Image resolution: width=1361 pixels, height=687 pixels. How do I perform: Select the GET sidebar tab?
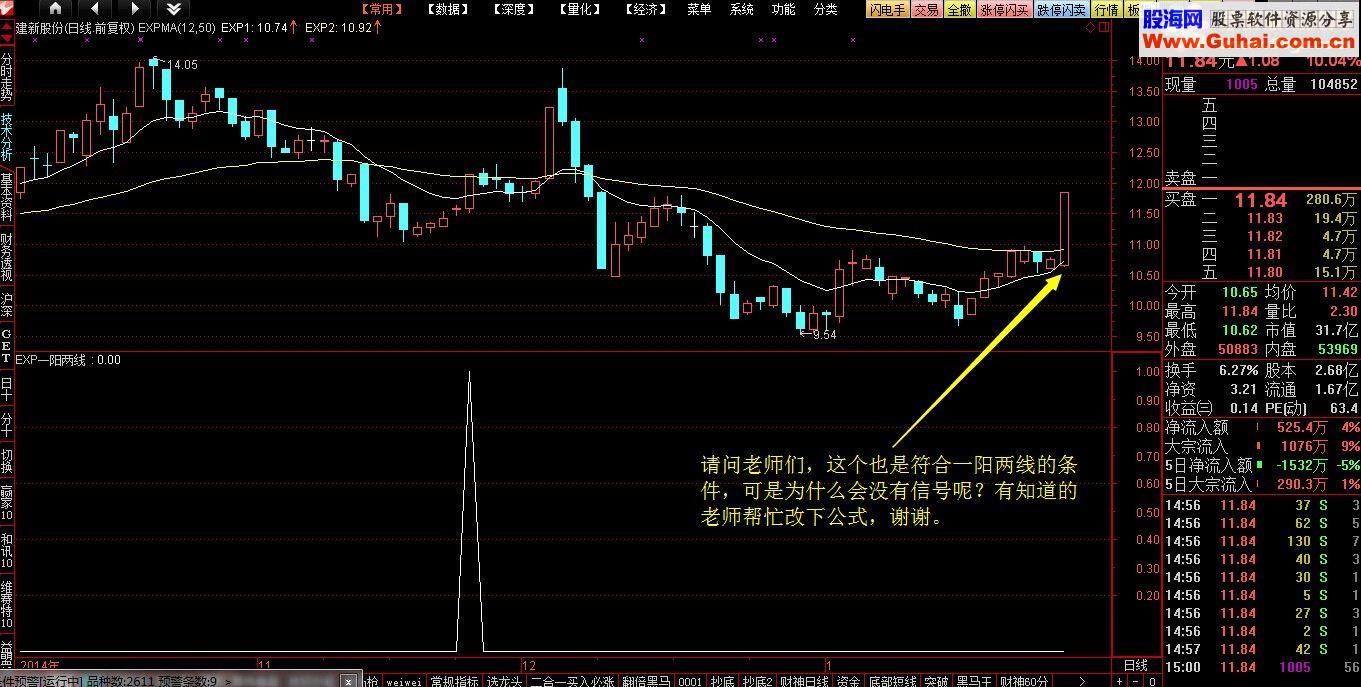click(x=7, y=346)
